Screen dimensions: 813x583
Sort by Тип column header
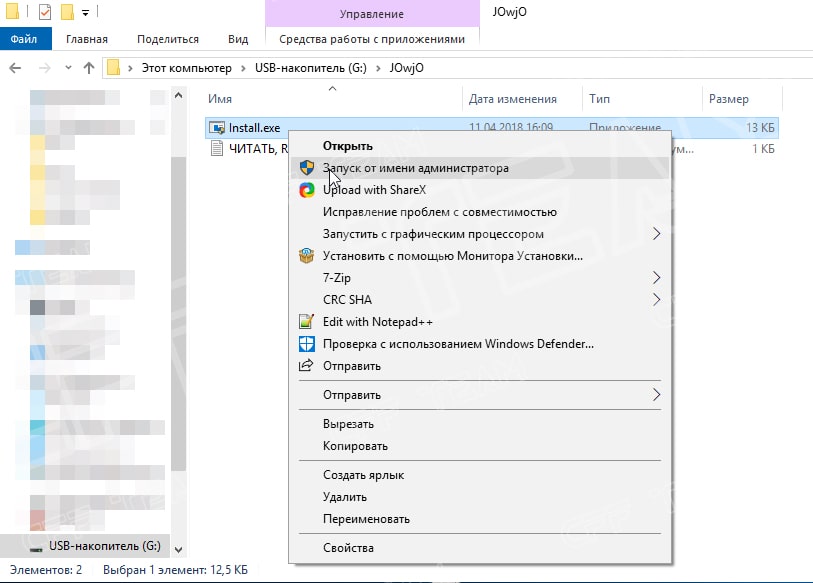point(642,99)
